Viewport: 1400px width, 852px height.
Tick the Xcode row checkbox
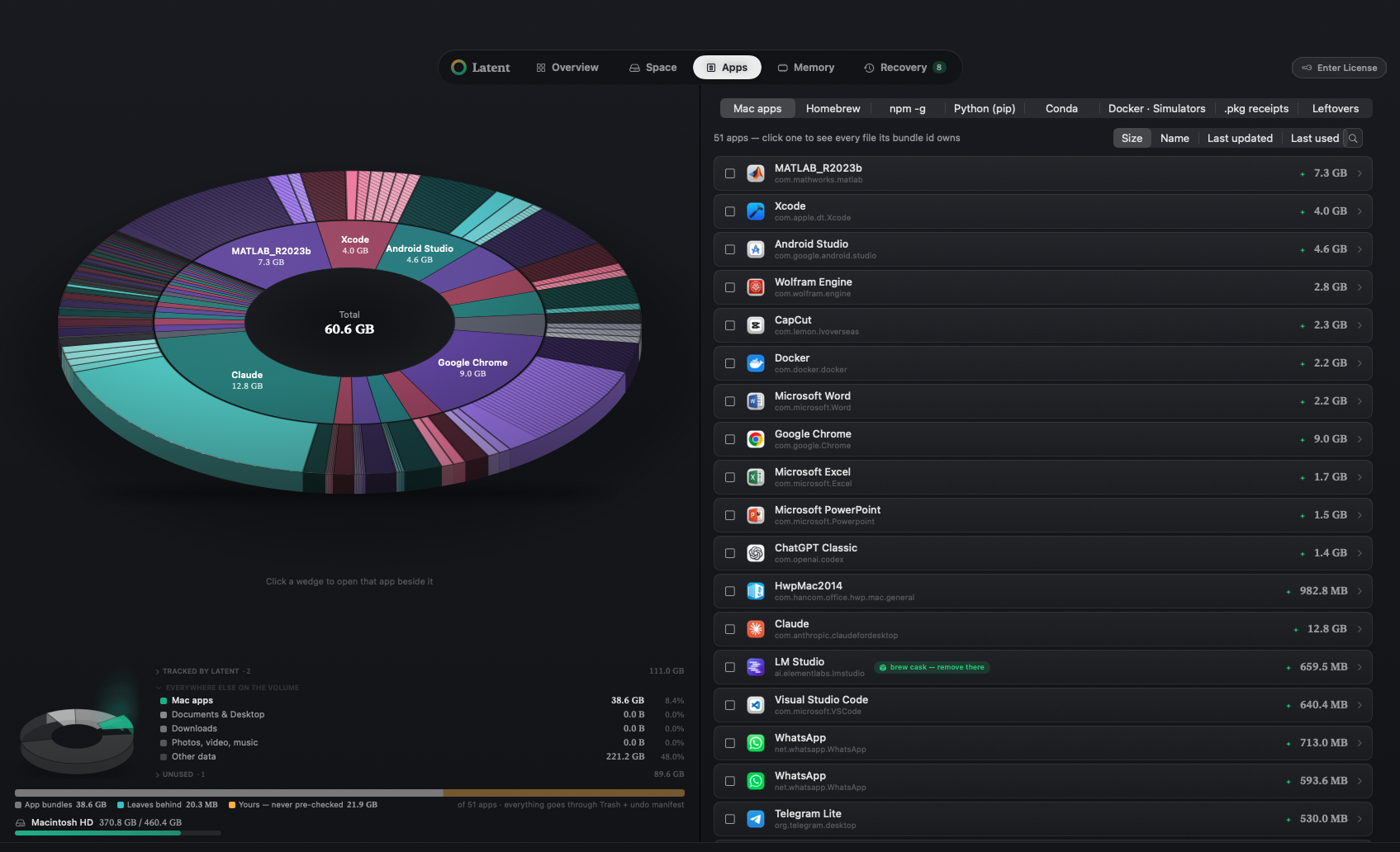(x=730, y=211)
